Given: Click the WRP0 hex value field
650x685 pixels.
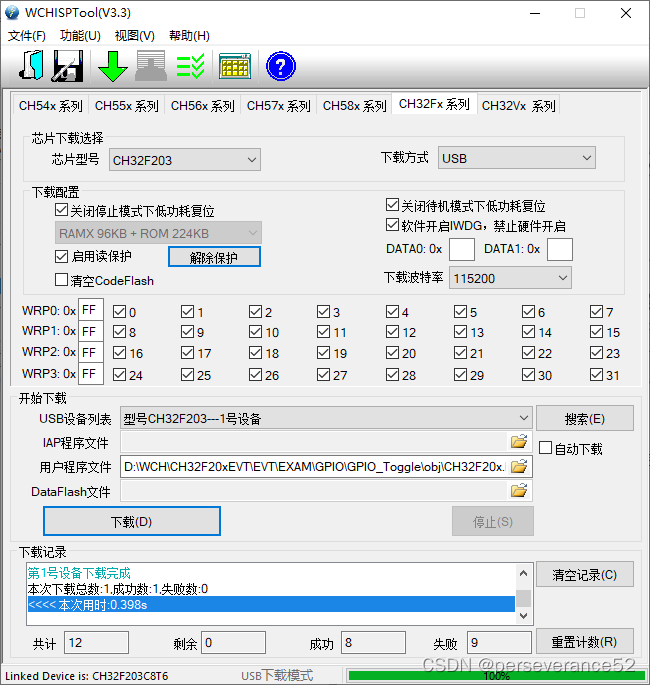Looking at the screenshot, I should (x=91, y=310).
